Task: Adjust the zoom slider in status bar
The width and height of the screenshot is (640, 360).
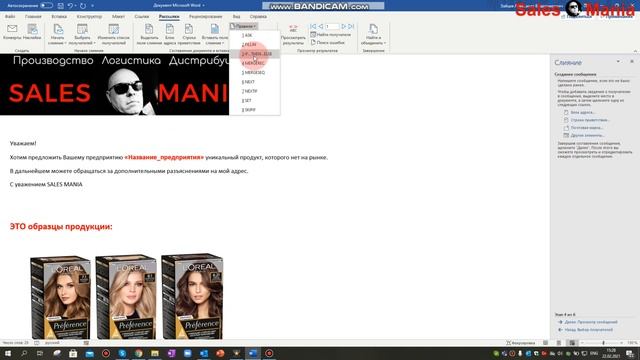Action: tap(603, 343)
